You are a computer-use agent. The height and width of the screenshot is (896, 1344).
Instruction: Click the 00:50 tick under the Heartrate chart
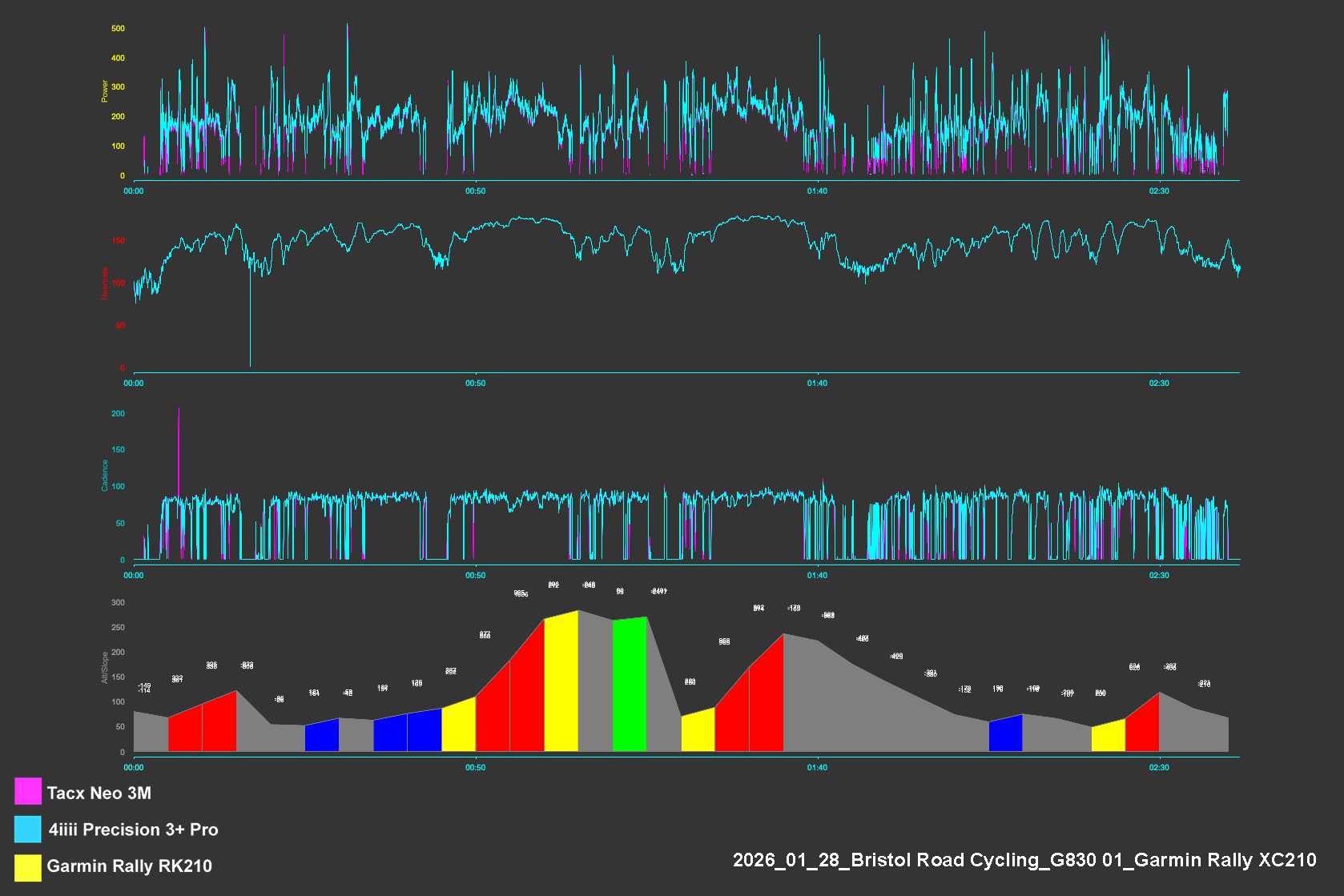click(475, 384)
